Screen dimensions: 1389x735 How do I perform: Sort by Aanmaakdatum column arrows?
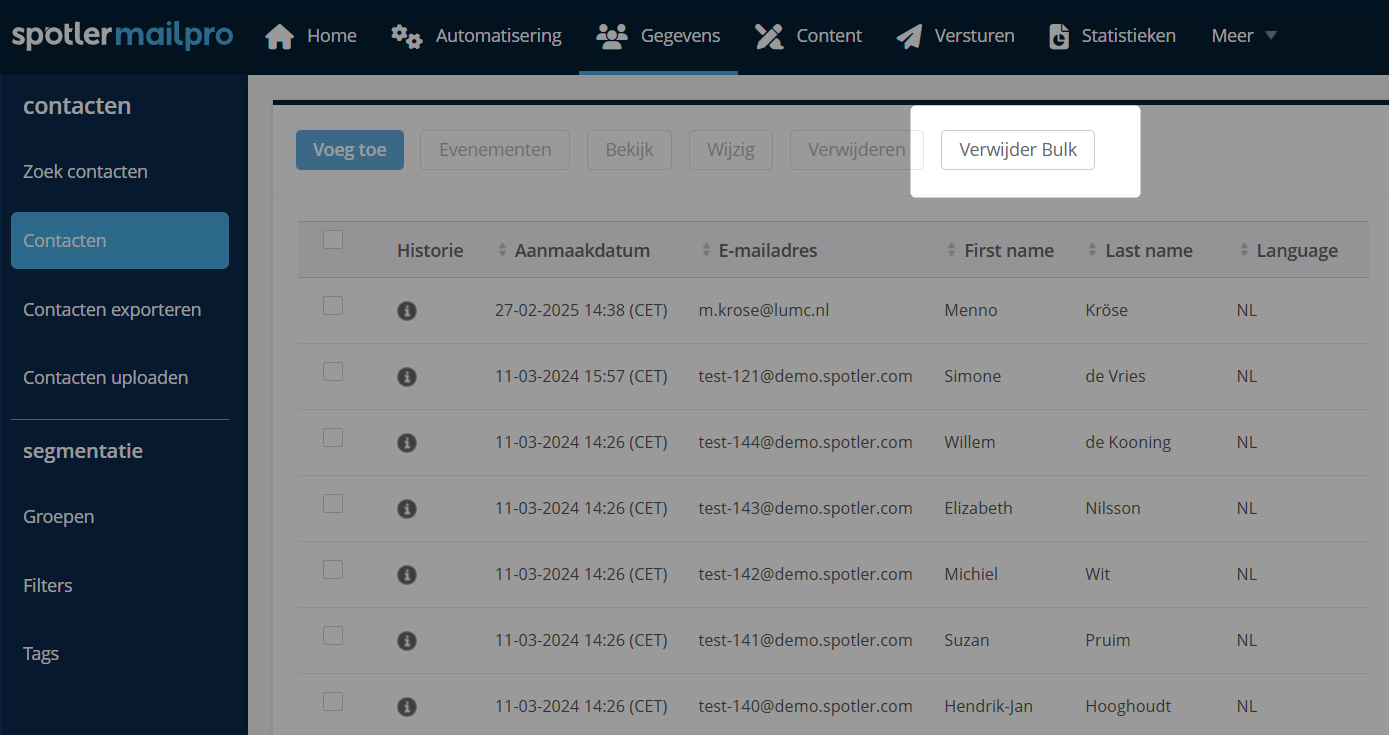point(503,251)
